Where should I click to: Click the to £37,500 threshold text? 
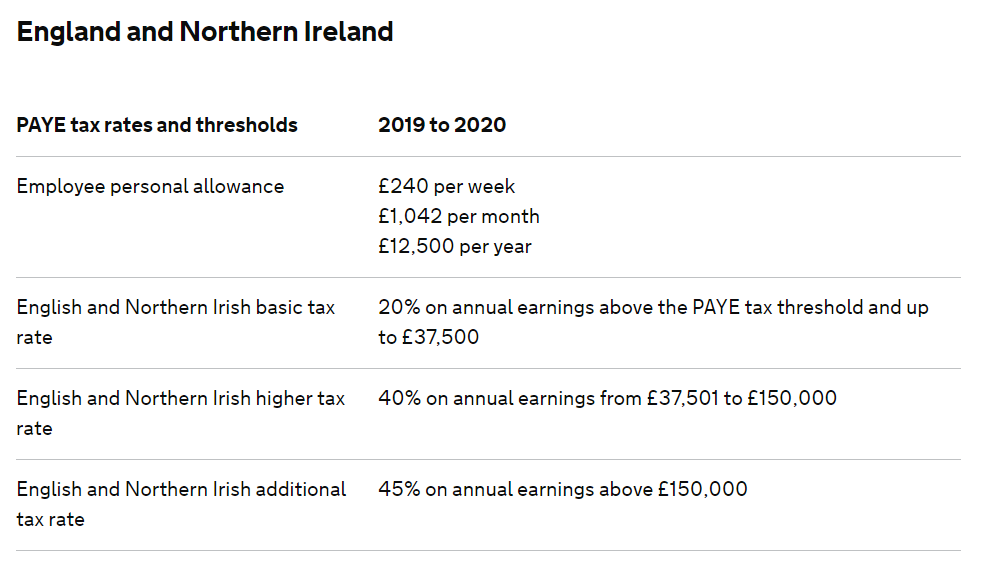pos(428,338)
